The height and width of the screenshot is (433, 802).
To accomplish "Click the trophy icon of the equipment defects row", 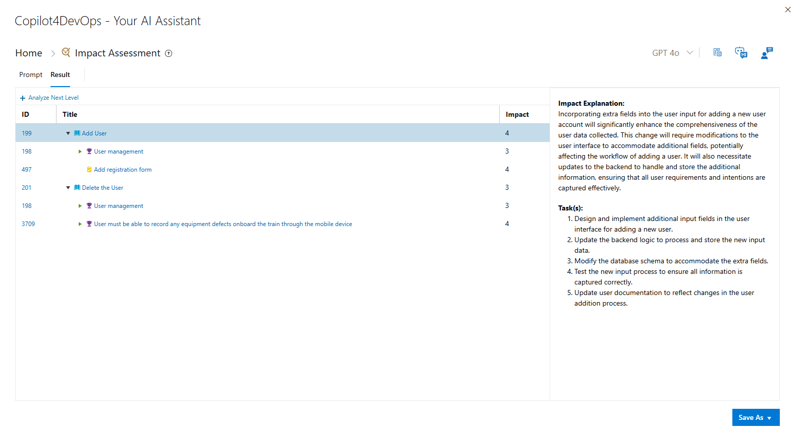I will (89, 224).
